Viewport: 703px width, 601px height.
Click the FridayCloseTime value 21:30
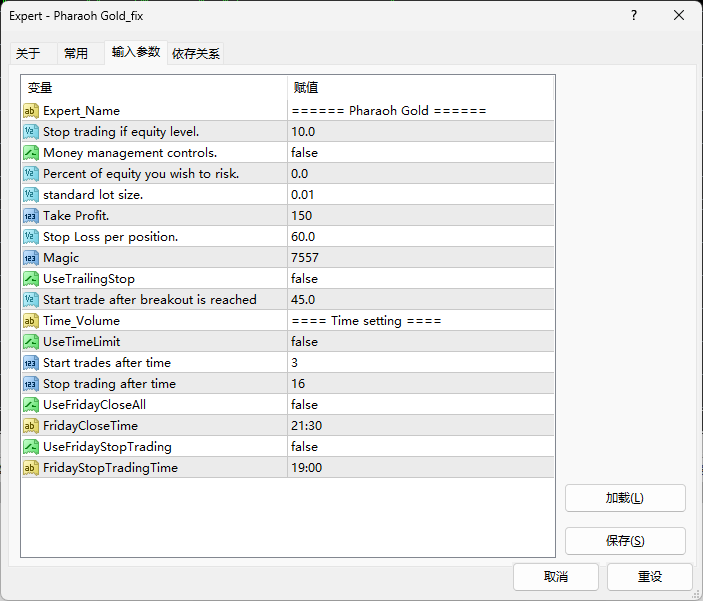tap(307, 426)
